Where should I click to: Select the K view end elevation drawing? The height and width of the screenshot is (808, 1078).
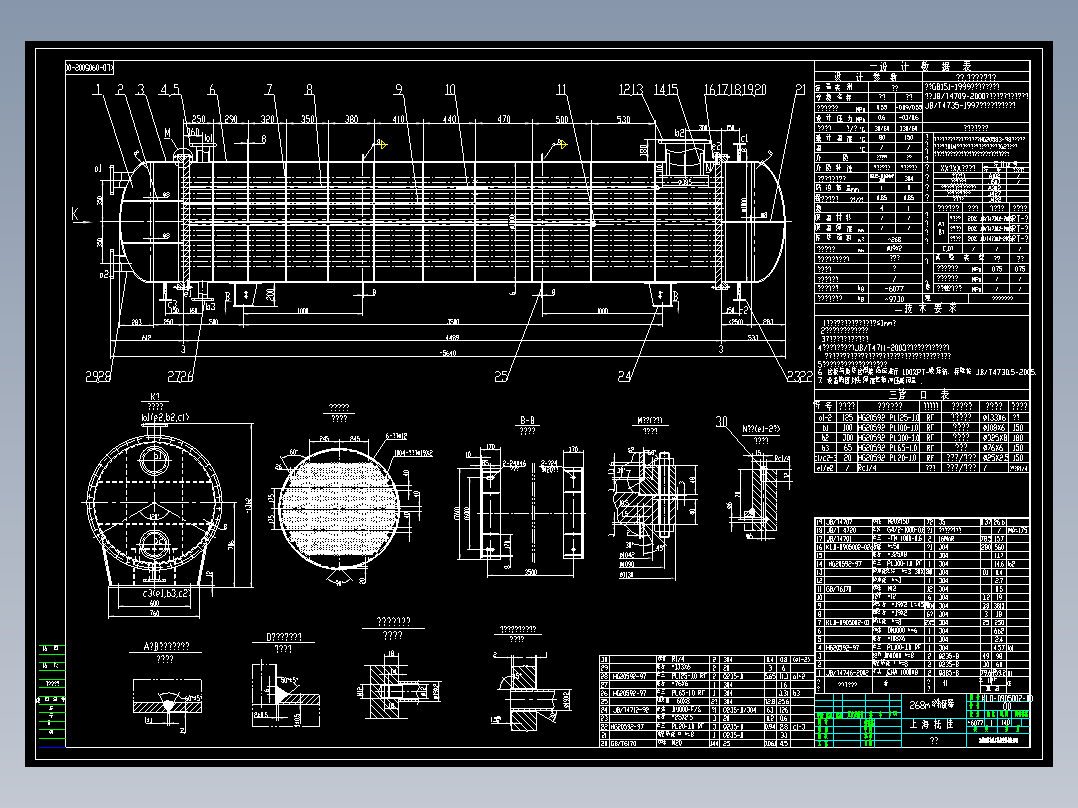154,512
